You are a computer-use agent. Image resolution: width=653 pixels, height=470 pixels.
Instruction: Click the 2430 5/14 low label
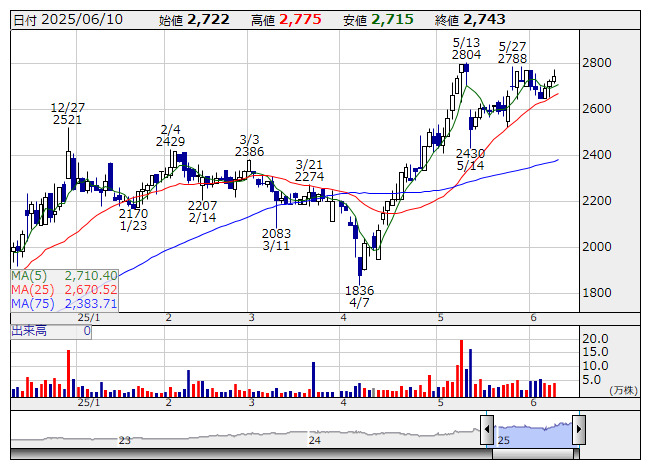coord(470,159)
